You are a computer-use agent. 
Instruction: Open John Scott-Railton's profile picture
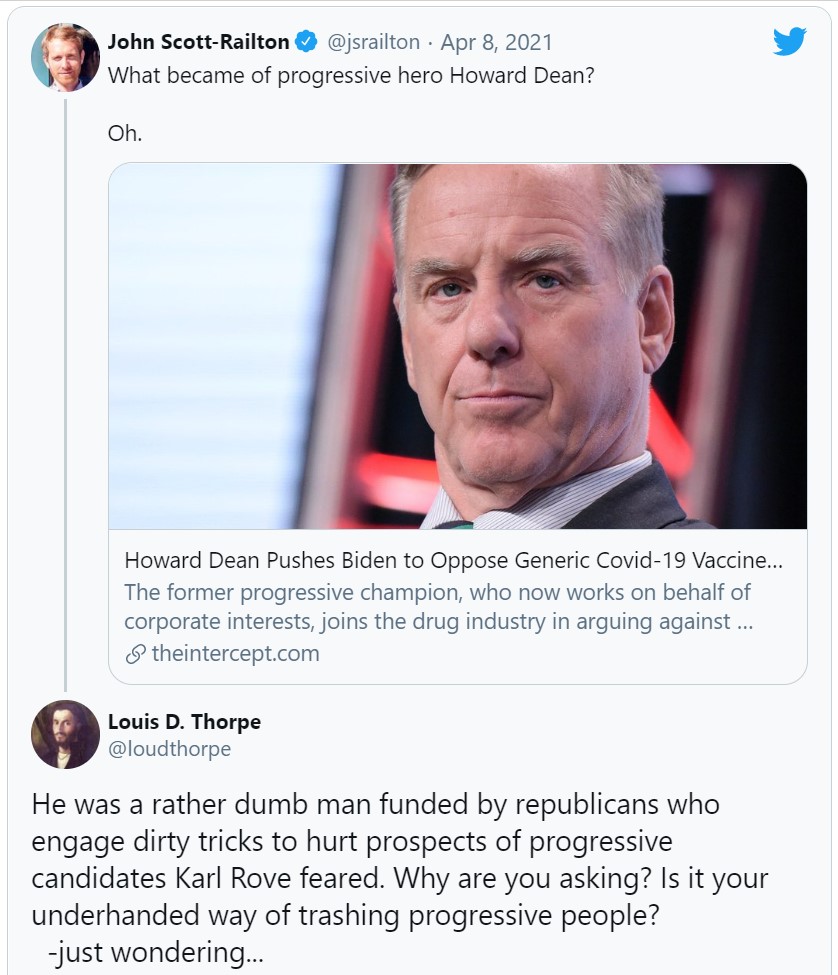pyautogui.click(x=66, y=57)
